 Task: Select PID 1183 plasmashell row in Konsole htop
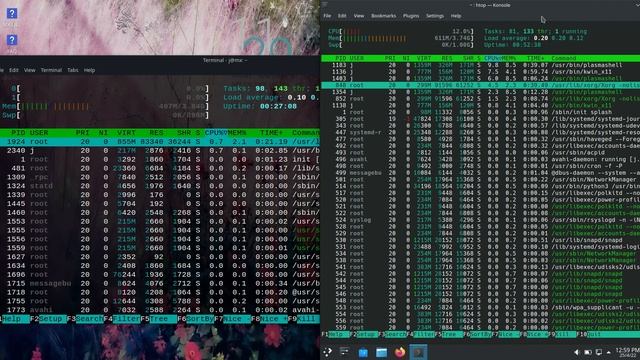(x=480, y=65)
